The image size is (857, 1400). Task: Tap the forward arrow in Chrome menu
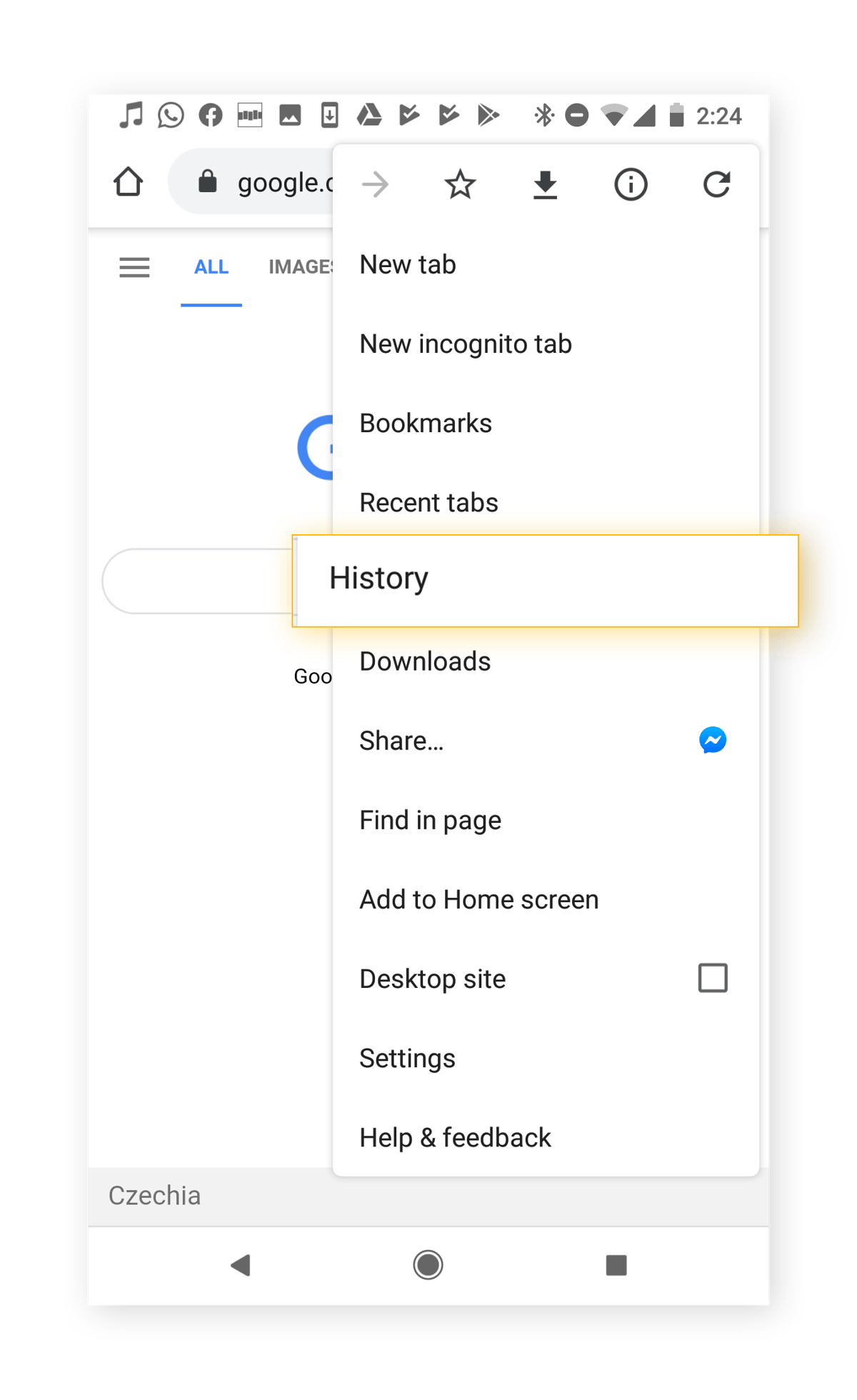375,185
